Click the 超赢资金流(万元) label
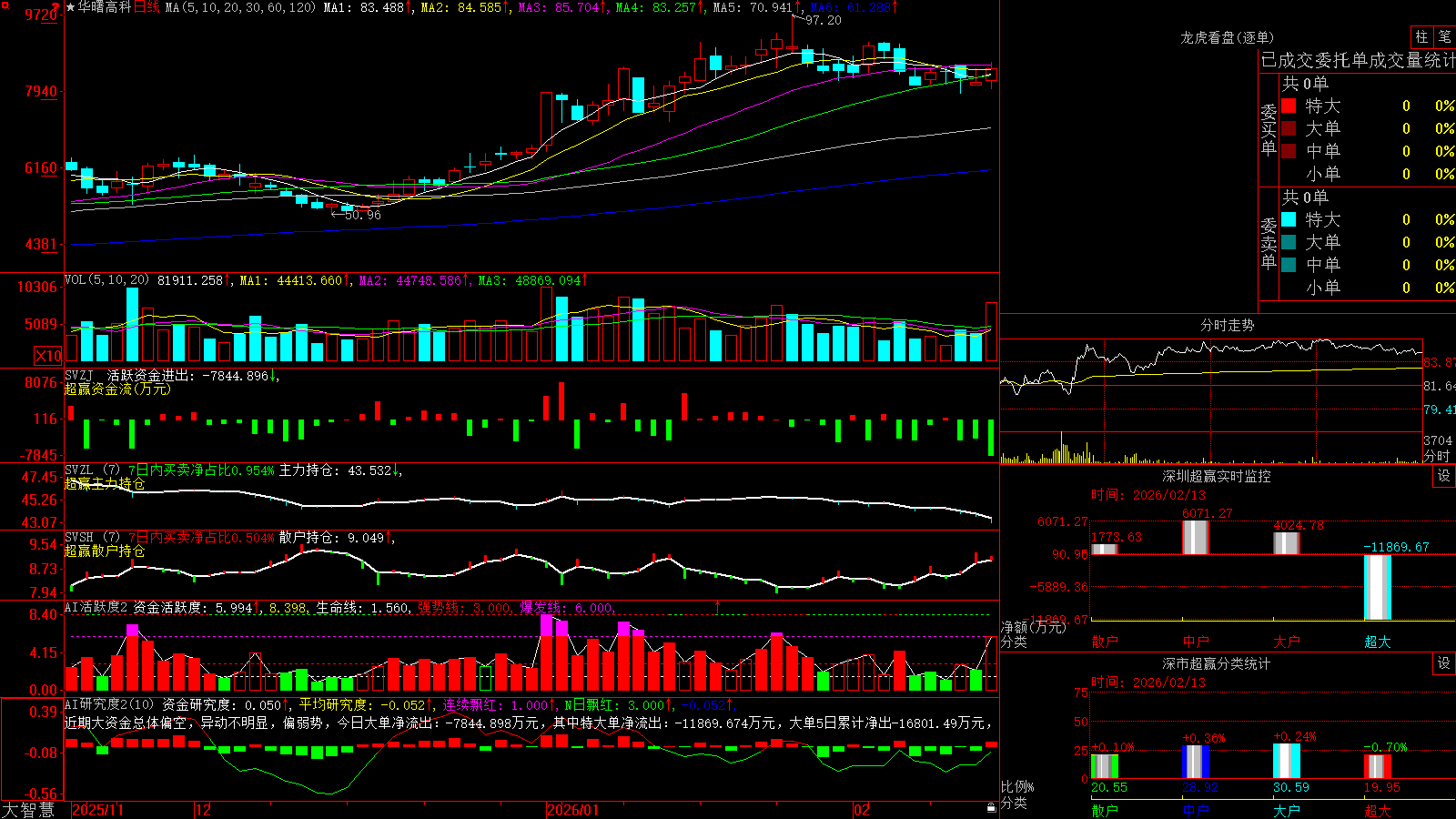 click(117, 389)
